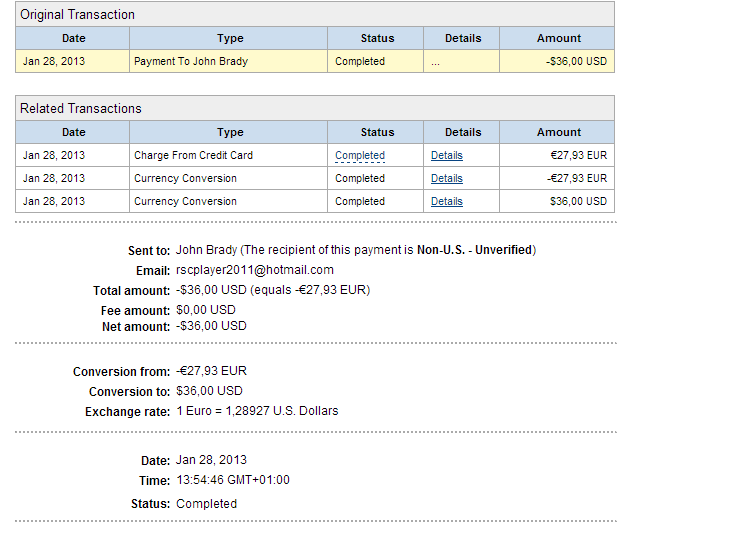Click the time value 13:54:46 GMT+01:00
Viewport: 732px width, 534px height.
tap(232, 481)
